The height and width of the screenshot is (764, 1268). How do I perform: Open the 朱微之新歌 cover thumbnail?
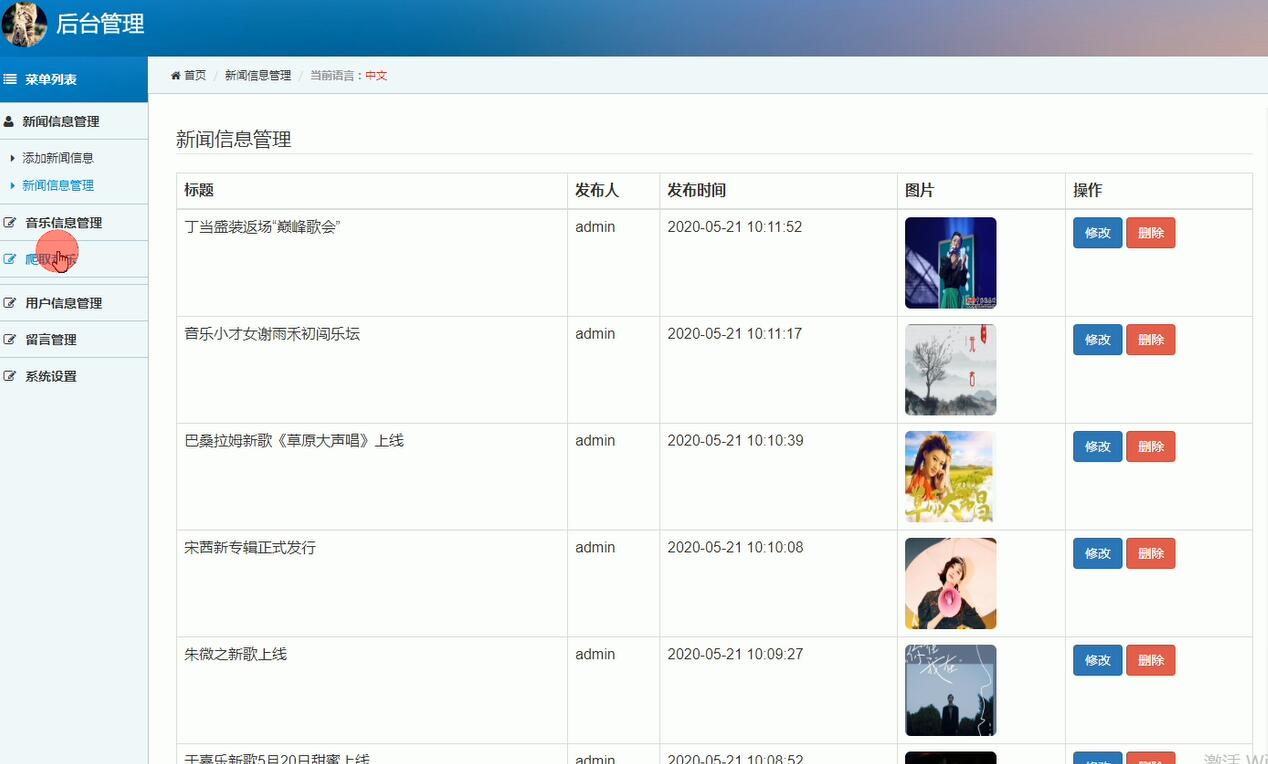[951, 690]
